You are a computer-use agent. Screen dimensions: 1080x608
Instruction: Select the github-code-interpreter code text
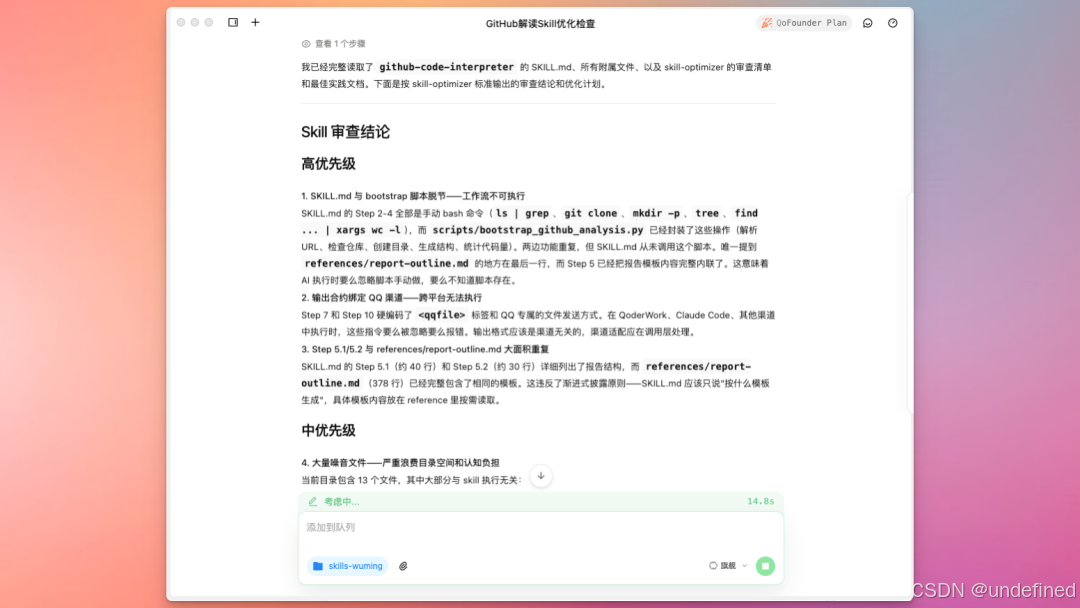tap(446, 67)
